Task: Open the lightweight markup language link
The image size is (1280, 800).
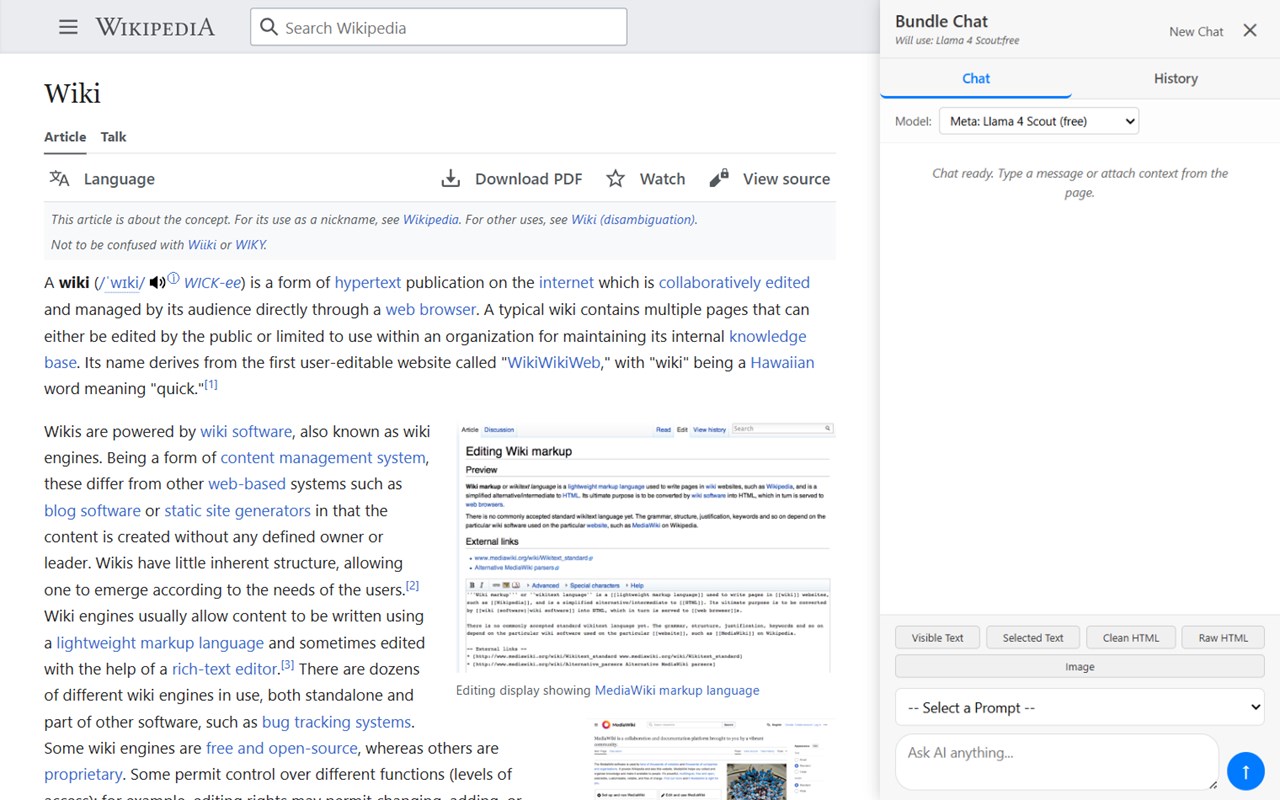Action: tap(160, 642)
